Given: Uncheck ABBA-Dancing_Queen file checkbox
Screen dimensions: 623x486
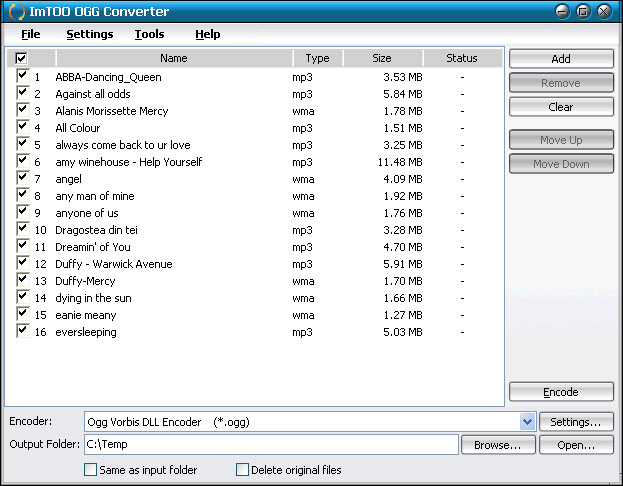Looking at the screenshot, I should [x=23, y=76].
